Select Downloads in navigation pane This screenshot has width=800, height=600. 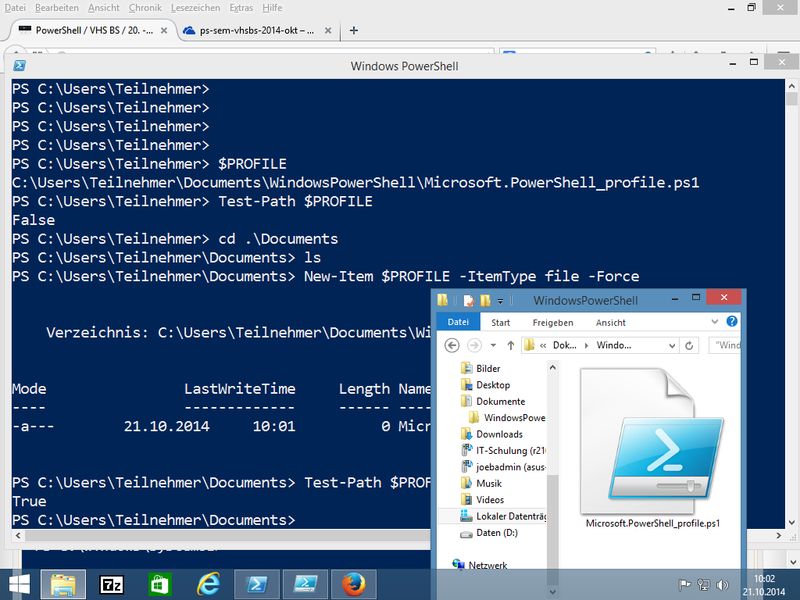[499, 434]
